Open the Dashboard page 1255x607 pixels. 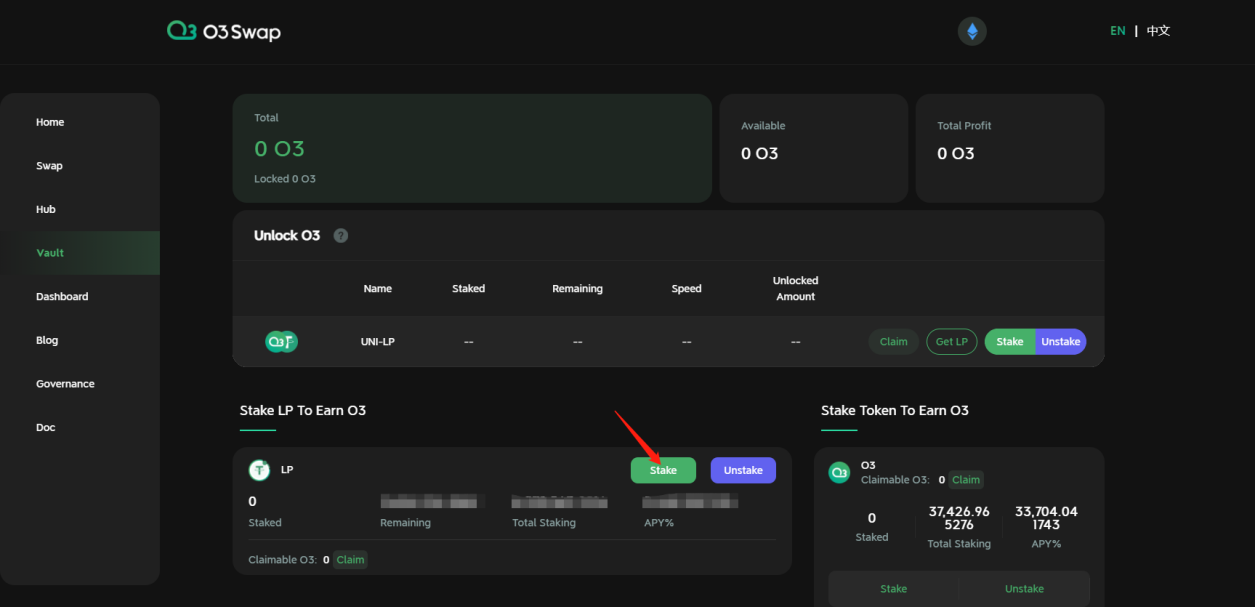point(62,297)
